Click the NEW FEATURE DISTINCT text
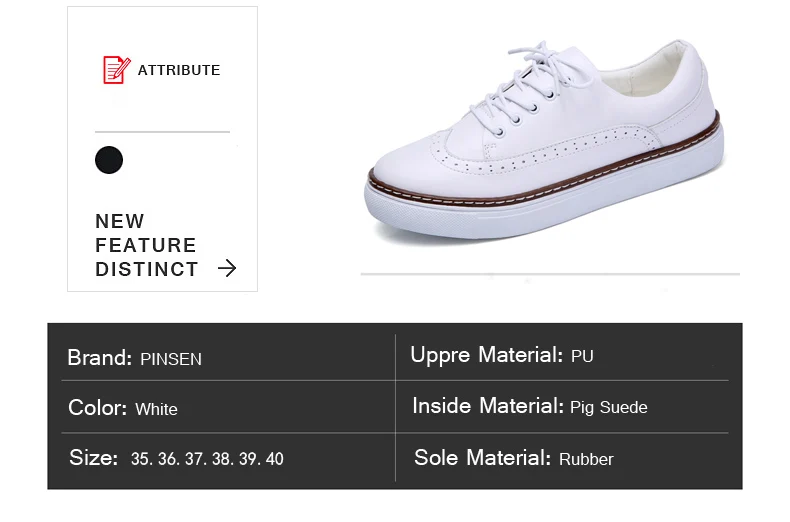 pos(145,245)
